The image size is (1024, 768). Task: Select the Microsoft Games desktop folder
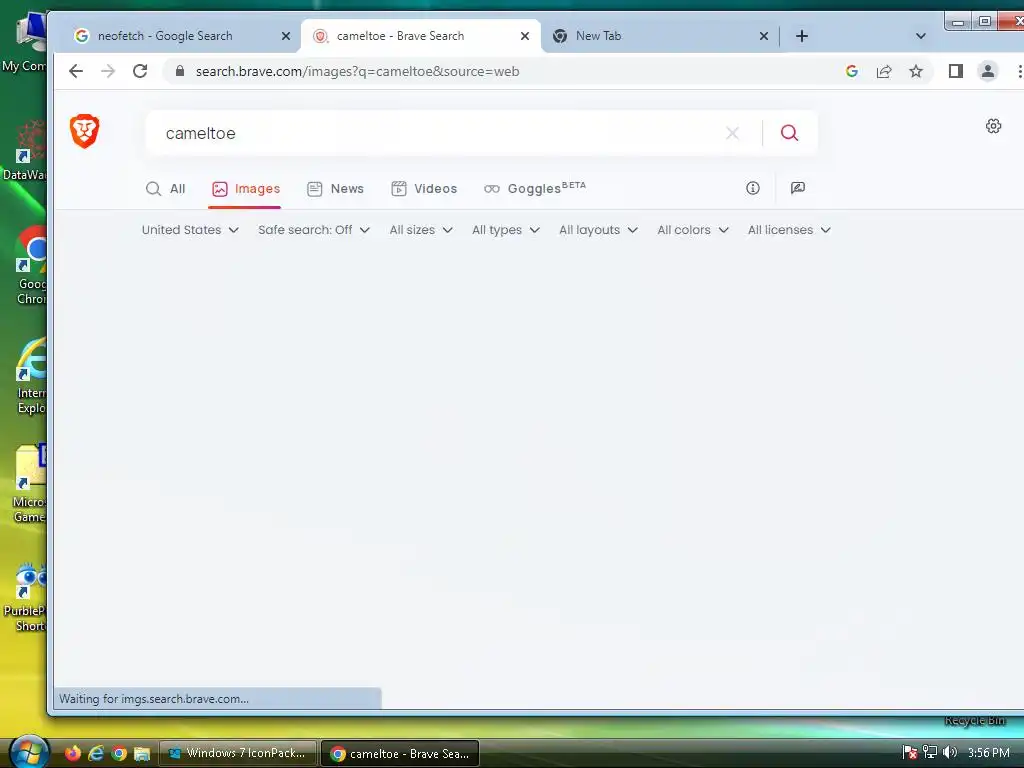[x=29, y=484]
